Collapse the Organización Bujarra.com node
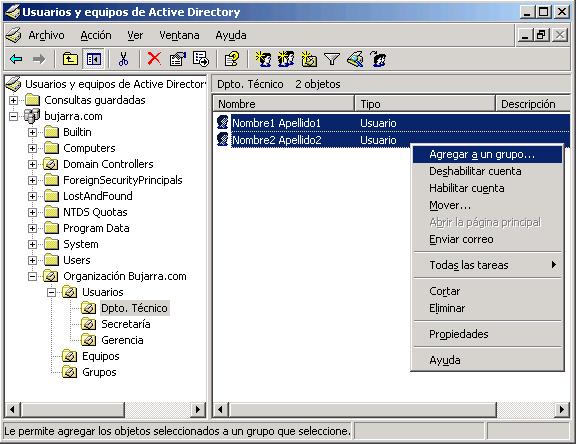 32,276
